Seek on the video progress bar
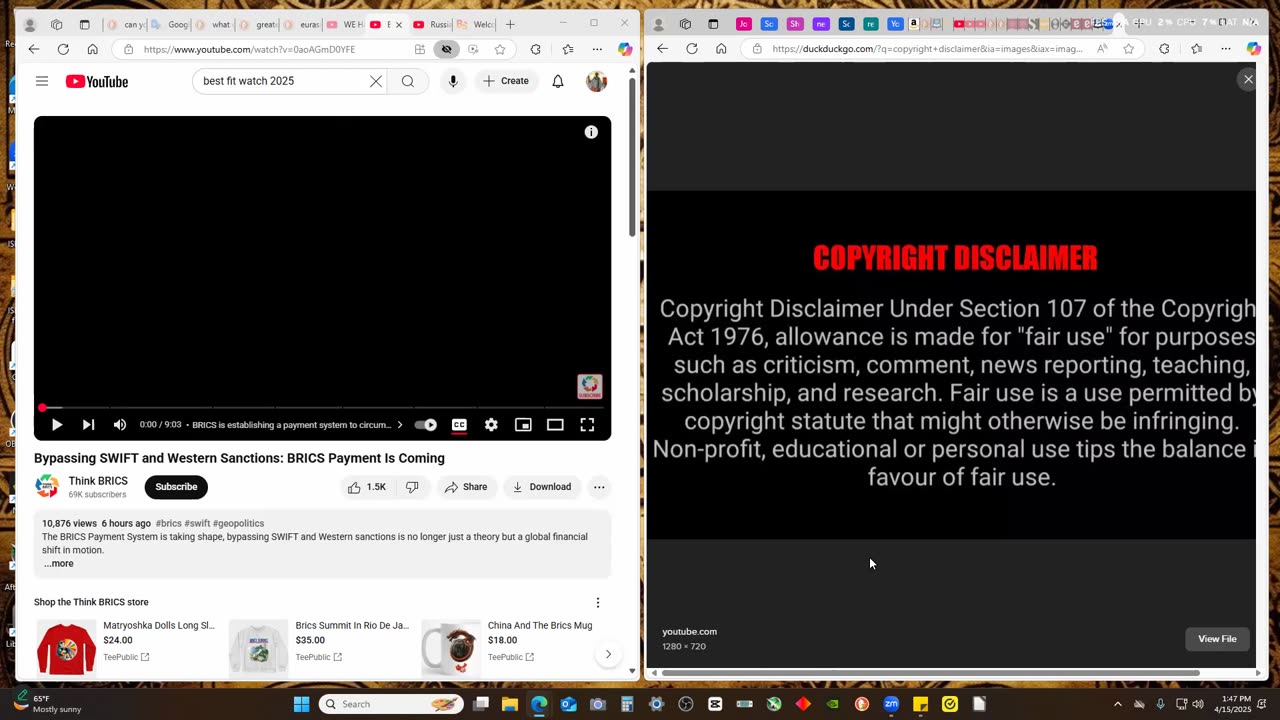 point(322,408)
